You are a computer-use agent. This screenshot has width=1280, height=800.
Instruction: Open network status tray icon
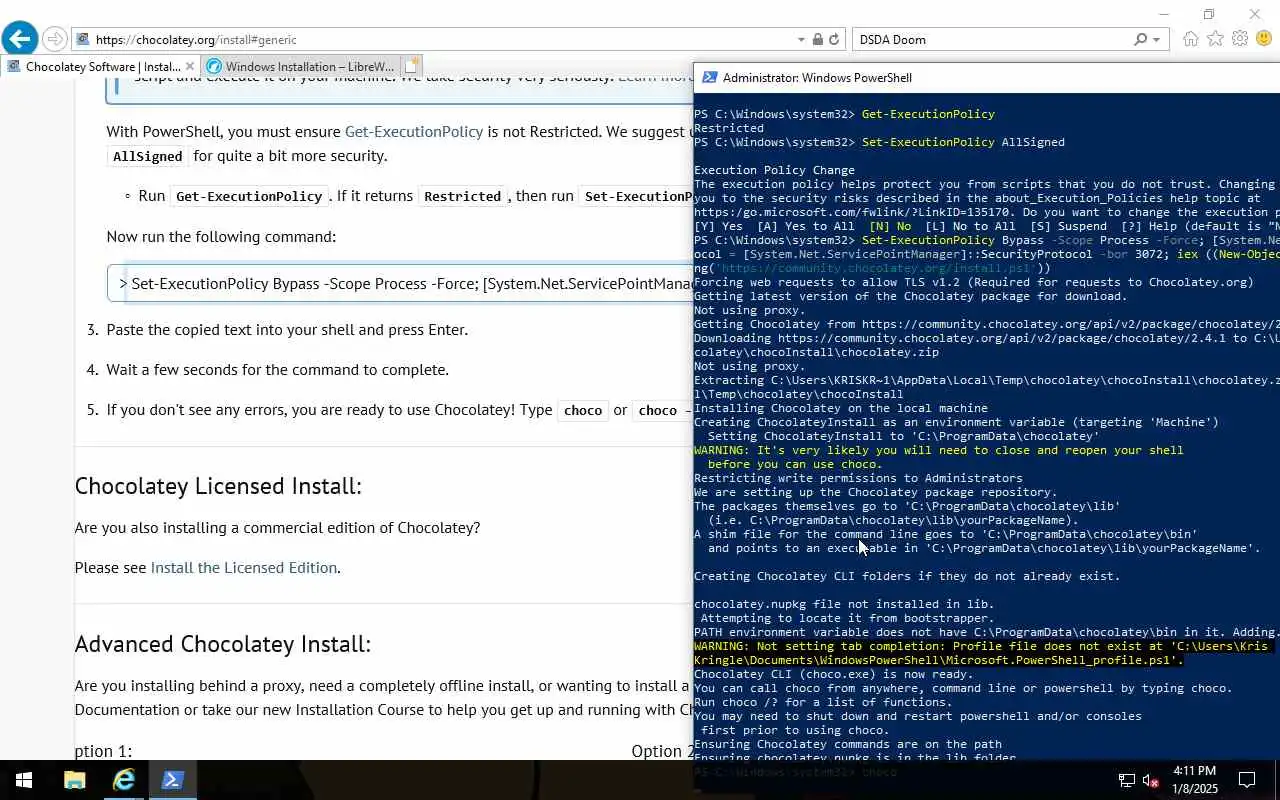pyautogui.click(x=1126, y=780)
